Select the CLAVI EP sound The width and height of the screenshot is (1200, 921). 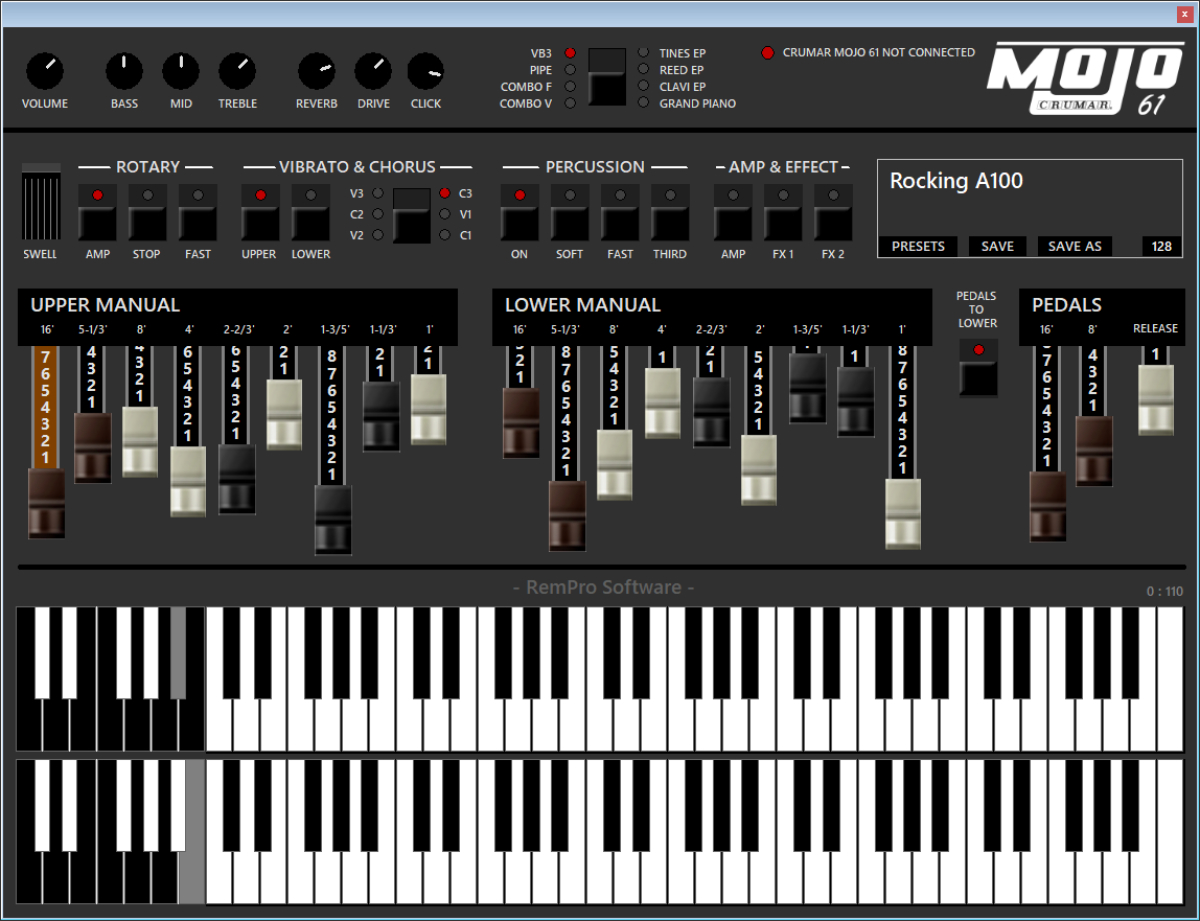click(643, 87)
